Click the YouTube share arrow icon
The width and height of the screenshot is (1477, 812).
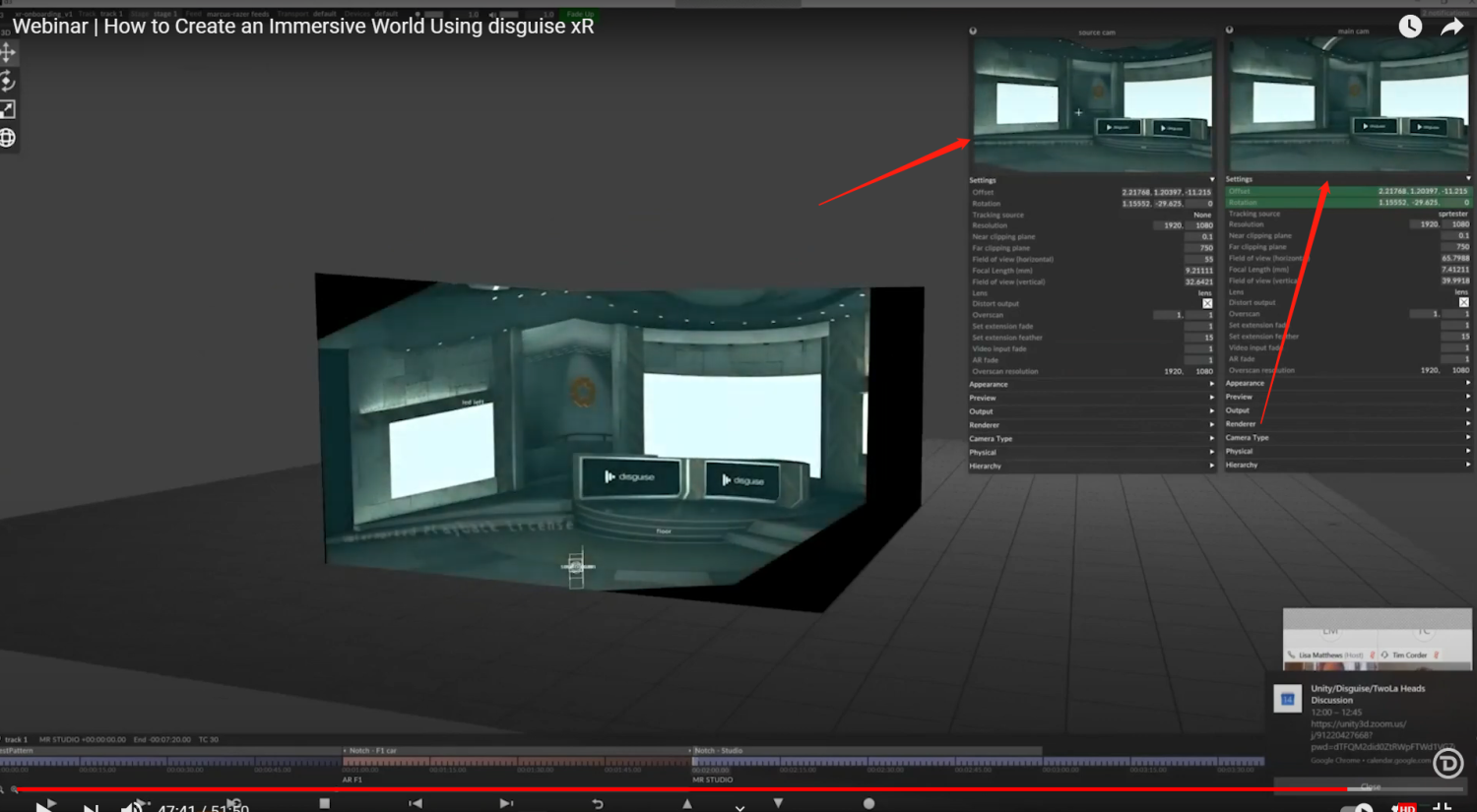[1452, 27]
